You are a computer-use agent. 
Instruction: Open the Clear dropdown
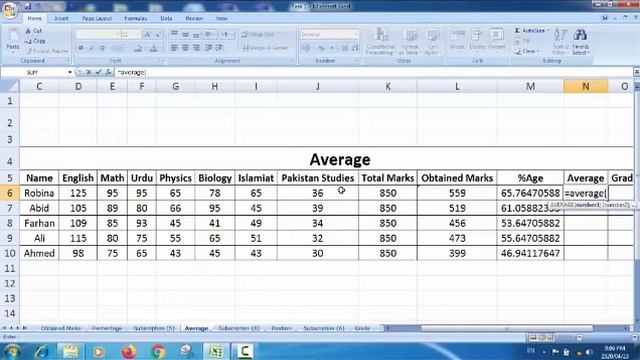click(527, 51)
